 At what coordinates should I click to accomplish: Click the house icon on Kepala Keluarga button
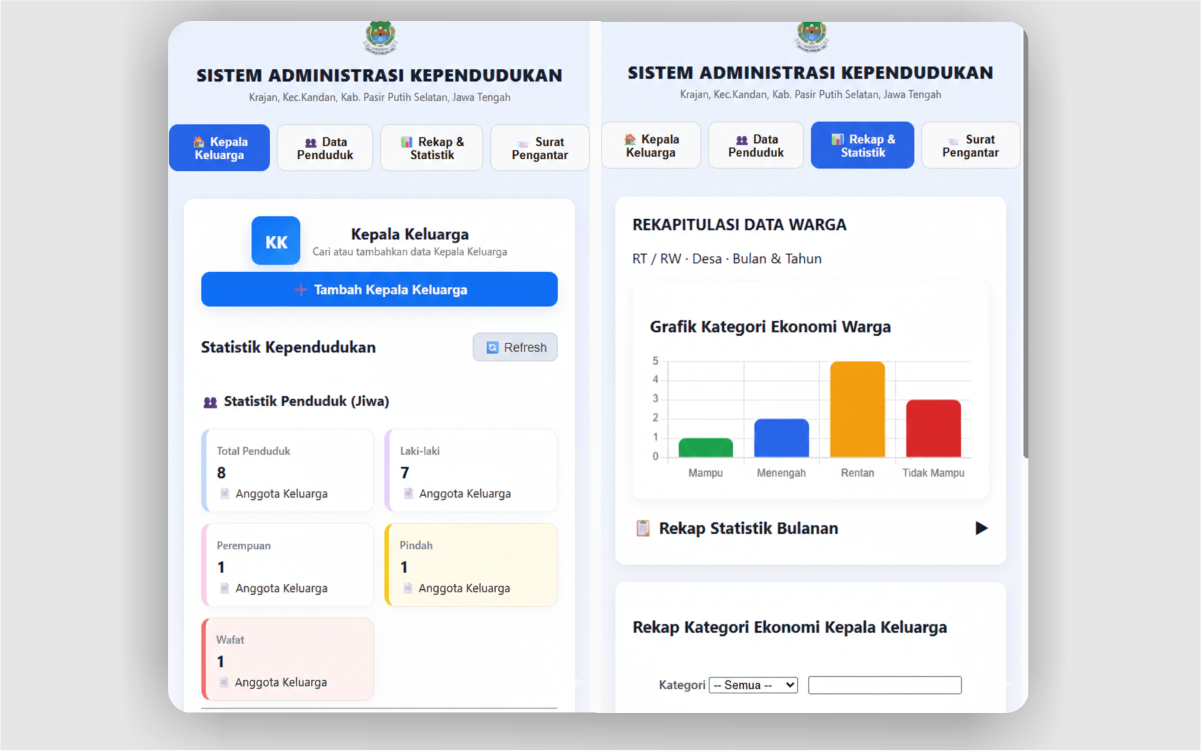200,142
